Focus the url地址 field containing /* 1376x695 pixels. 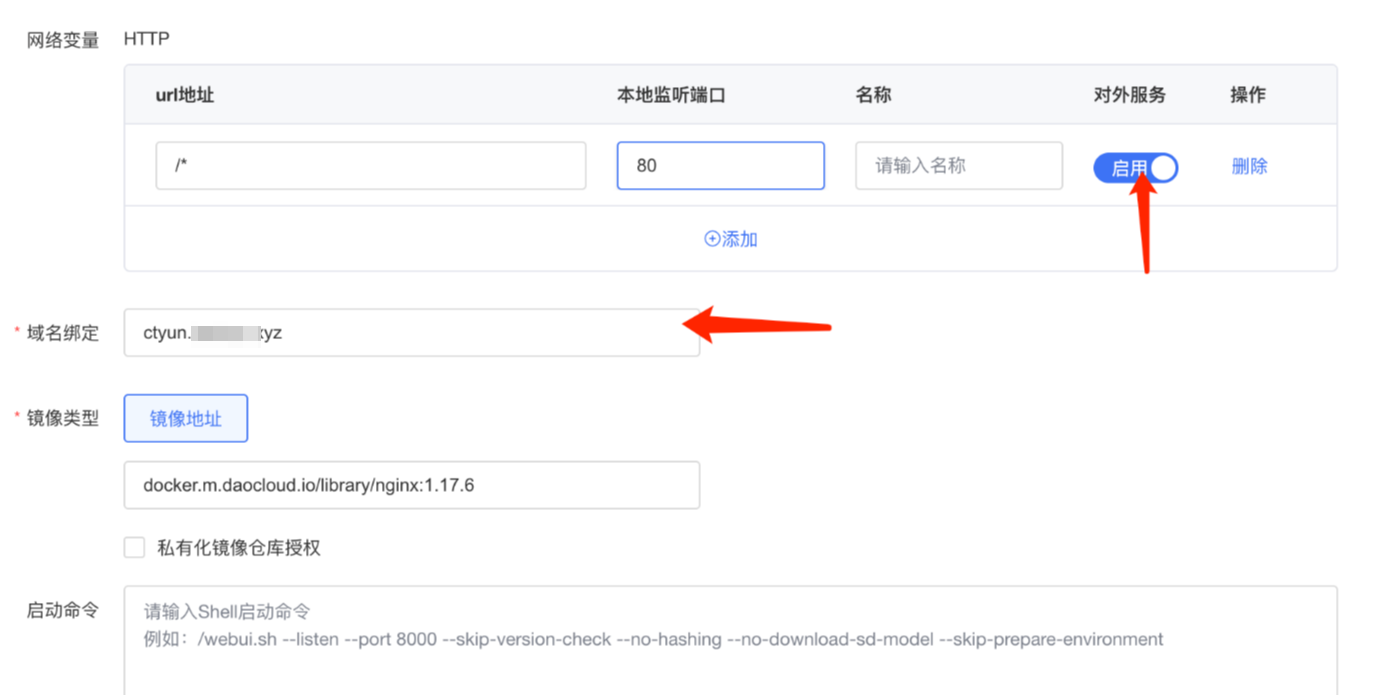click(370, 166)
